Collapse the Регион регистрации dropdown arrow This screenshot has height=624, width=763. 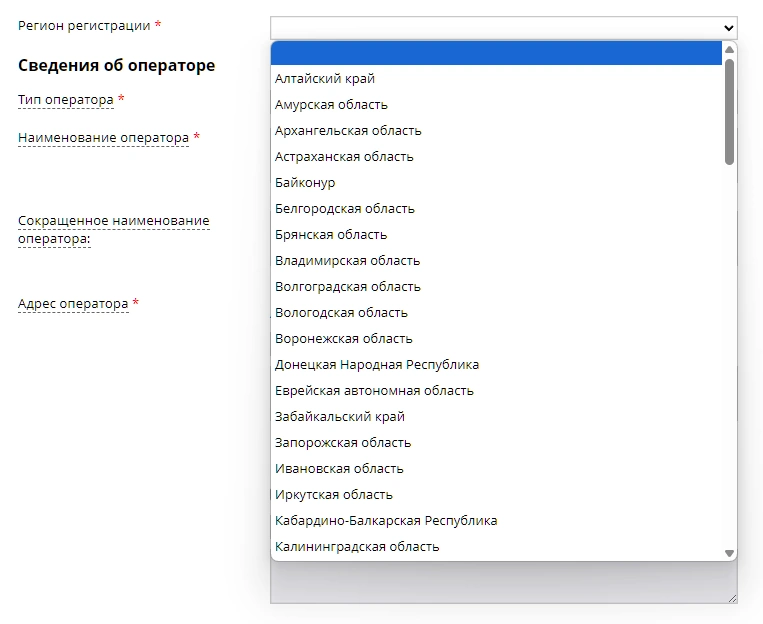(728, 28)
